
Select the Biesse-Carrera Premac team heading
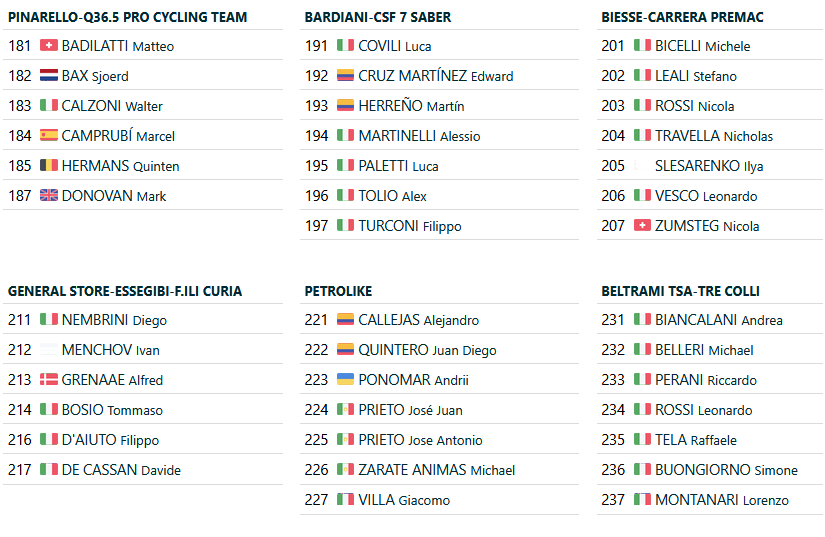682,17
